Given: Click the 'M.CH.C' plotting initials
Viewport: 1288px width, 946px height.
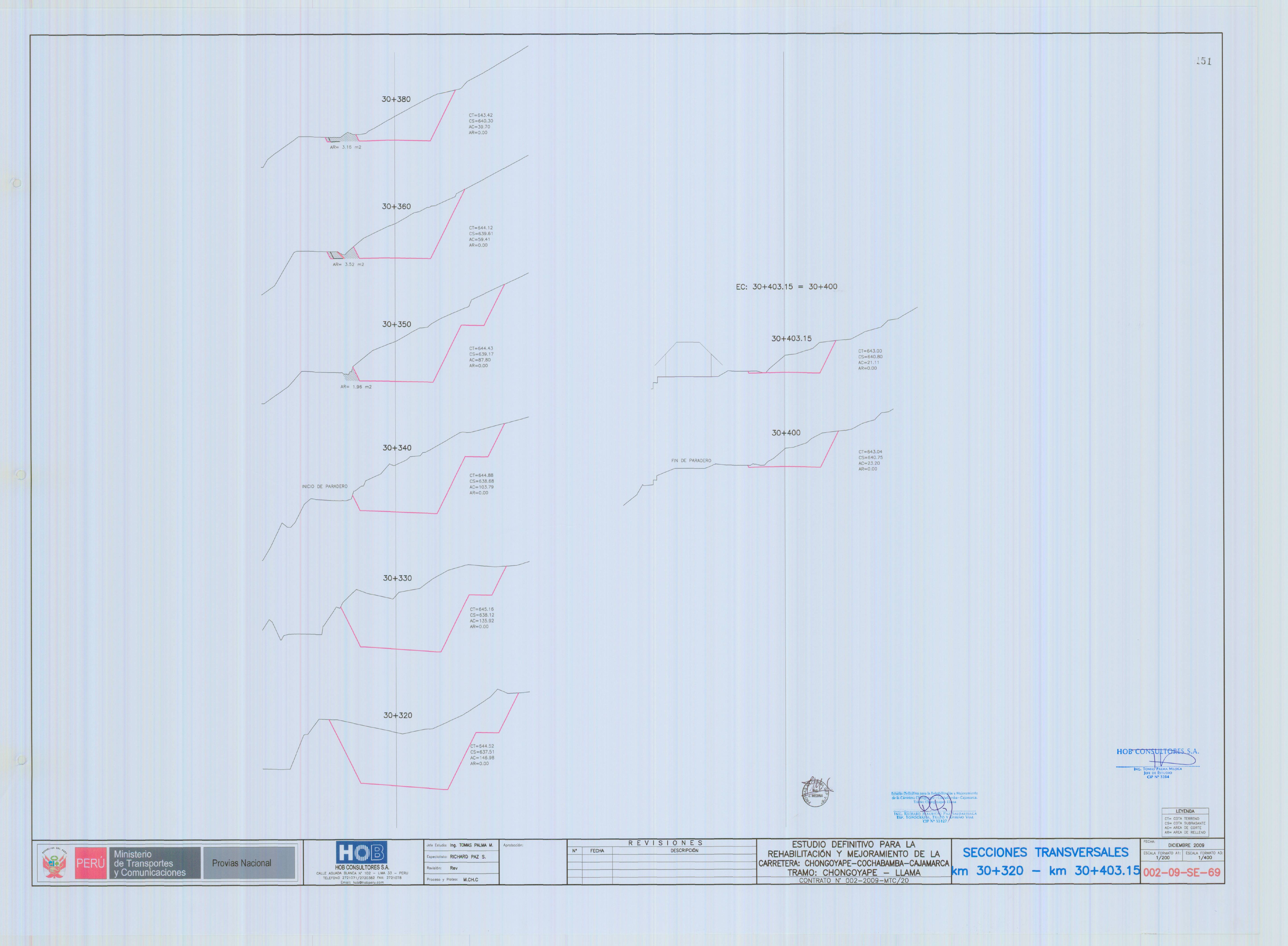Looking at the screenshot, I should (x=471, y=880).
